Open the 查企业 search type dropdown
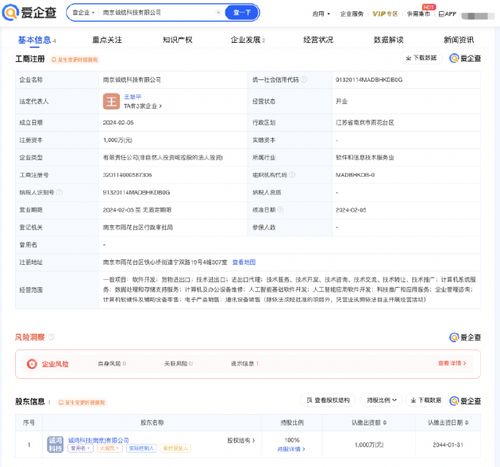The height and width of the screenshot is (467, 500). click(83, 13)
